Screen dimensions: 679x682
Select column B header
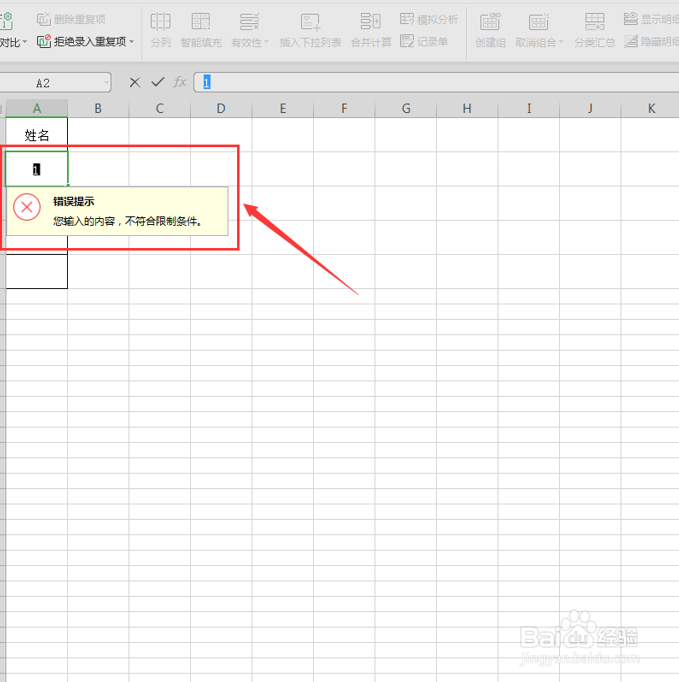tap(98, 108)
